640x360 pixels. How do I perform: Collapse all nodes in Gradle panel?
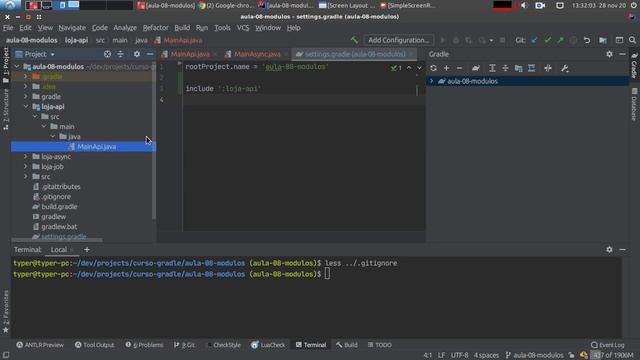coord(505,68)
